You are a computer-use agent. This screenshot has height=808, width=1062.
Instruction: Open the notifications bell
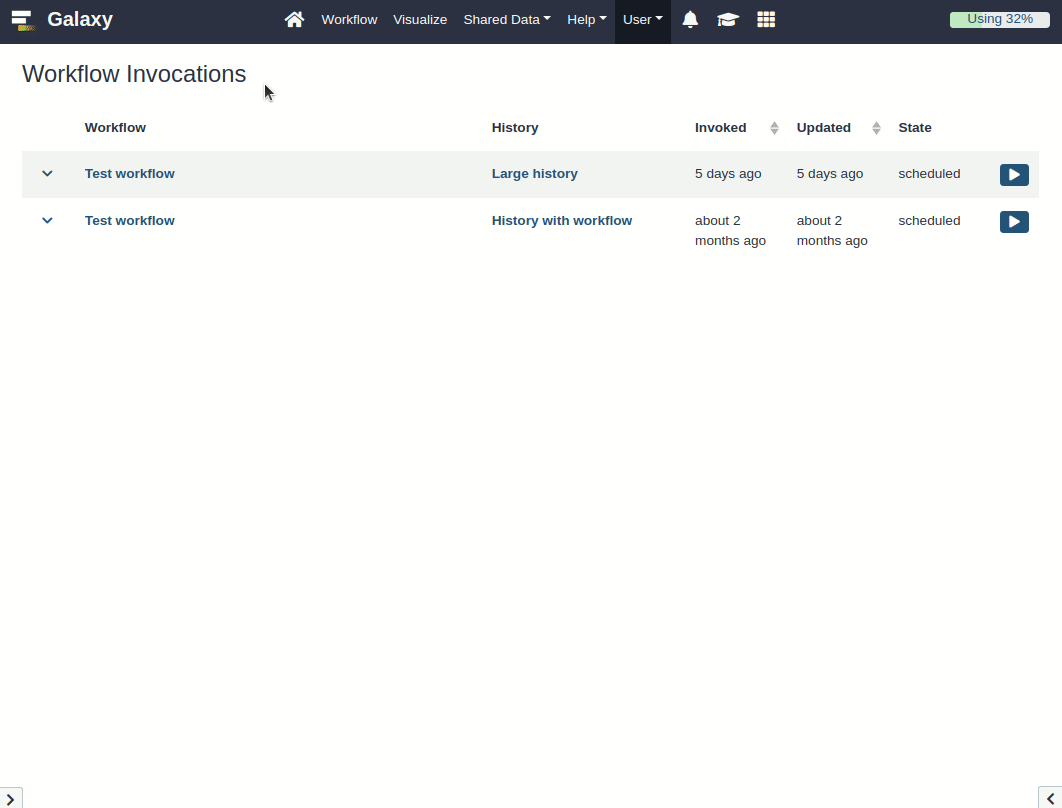[x=690, y=19]
